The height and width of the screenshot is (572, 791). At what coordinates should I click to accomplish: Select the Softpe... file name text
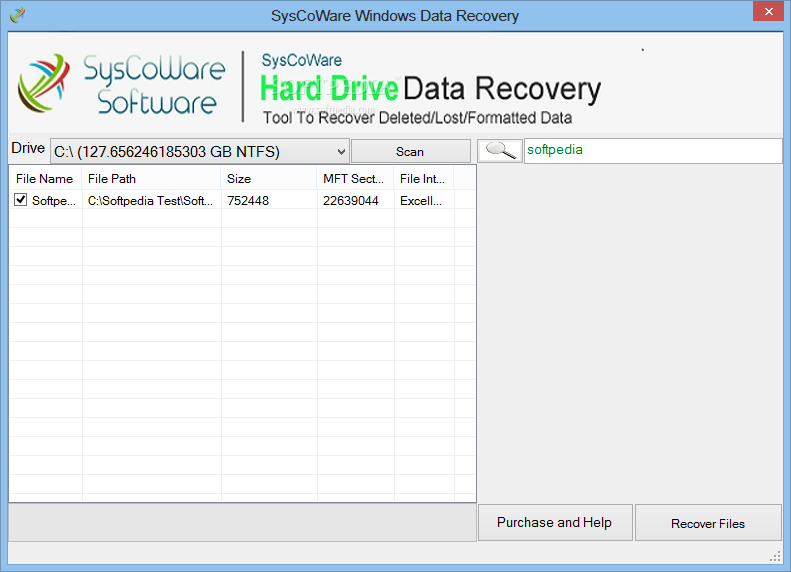click(x=54, y=200)
